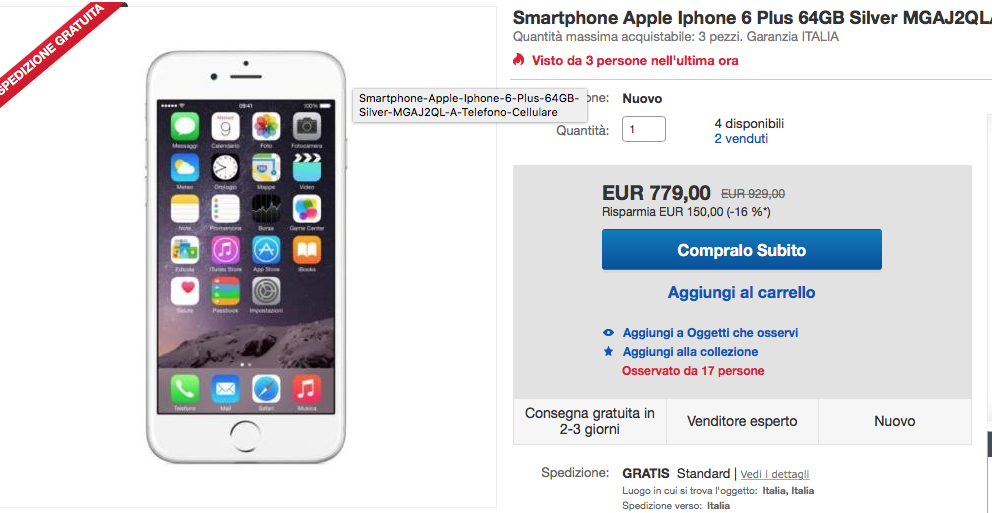Viewport: 992px width, 513px height.
Task: Click the star icon beside Aggiungi alla collezione
Action: click(x=609, y=352)
